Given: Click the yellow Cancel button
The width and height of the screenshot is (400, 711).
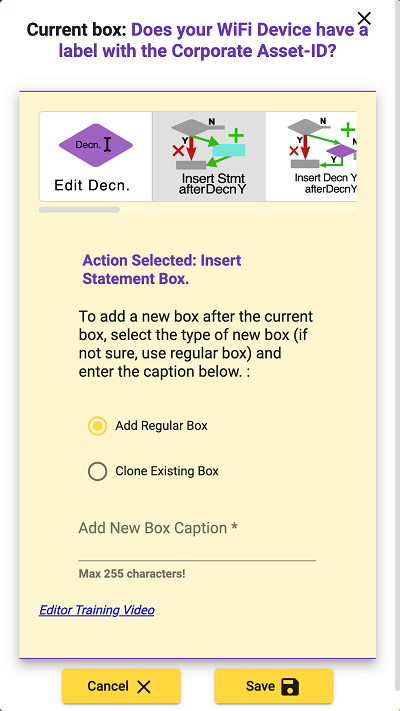Looking at the screenshot, I should click(x=121, y=686).
